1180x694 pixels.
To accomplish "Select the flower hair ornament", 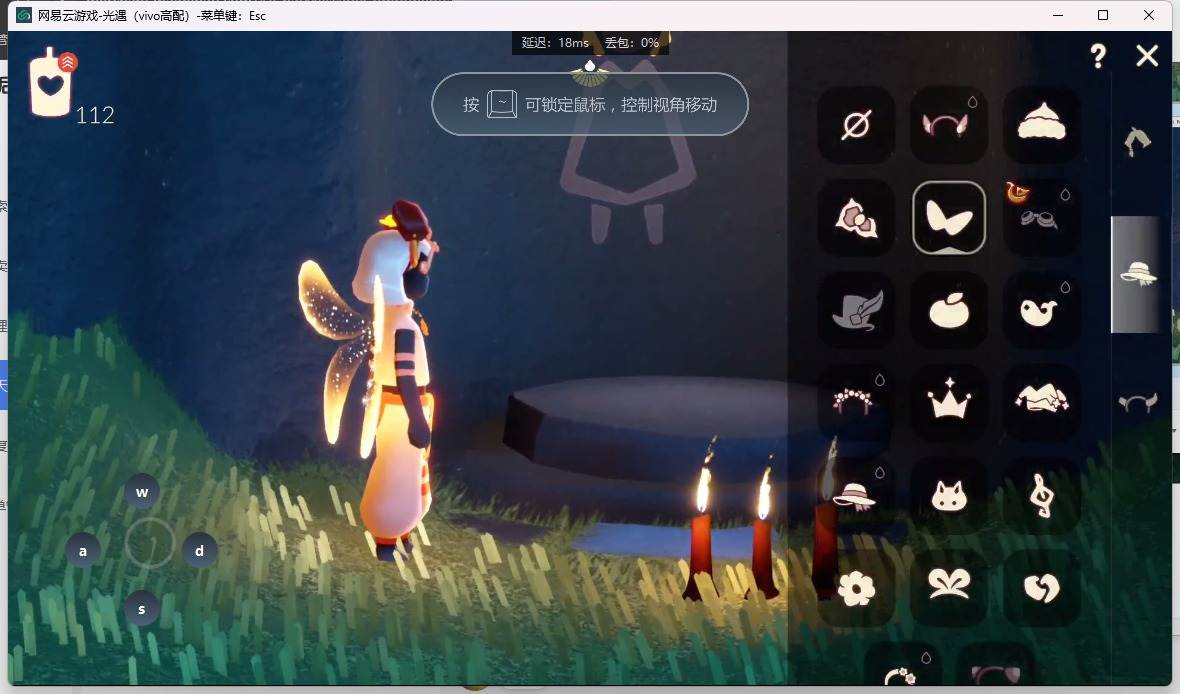I will click(x=856, y=218).
